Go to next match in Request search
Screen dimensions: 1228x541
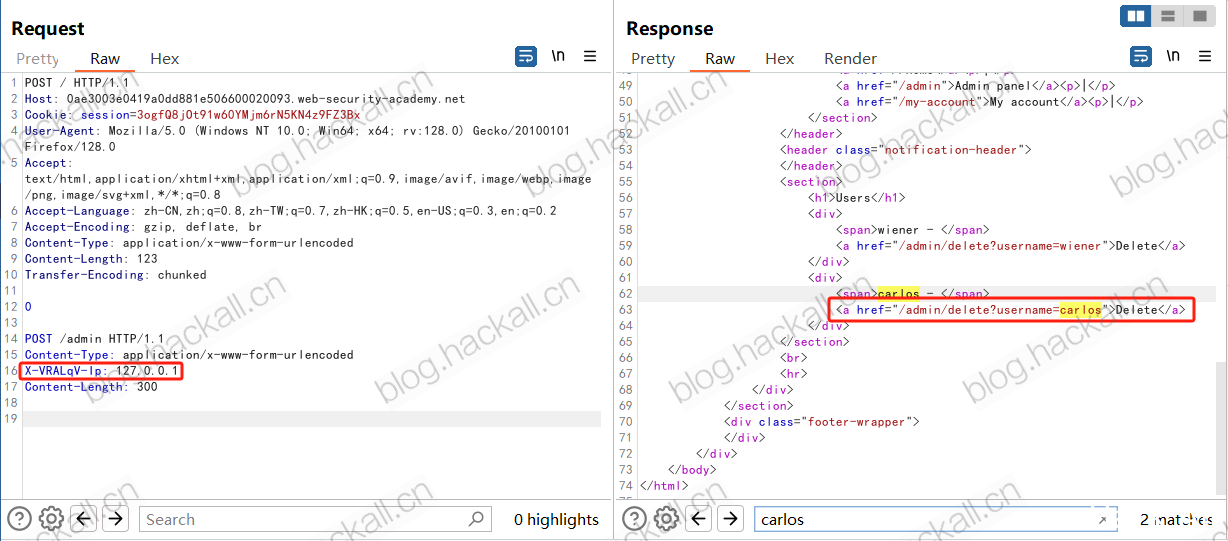coord(115,518)
